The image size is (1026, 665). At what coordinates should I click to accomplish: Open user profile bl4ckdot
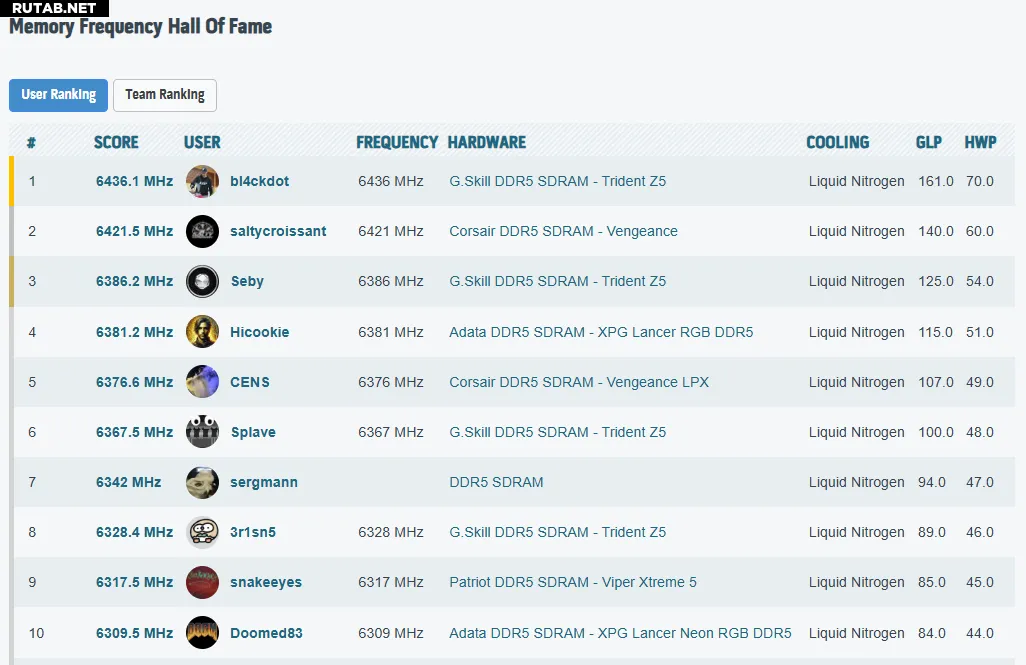pos(259,181)
